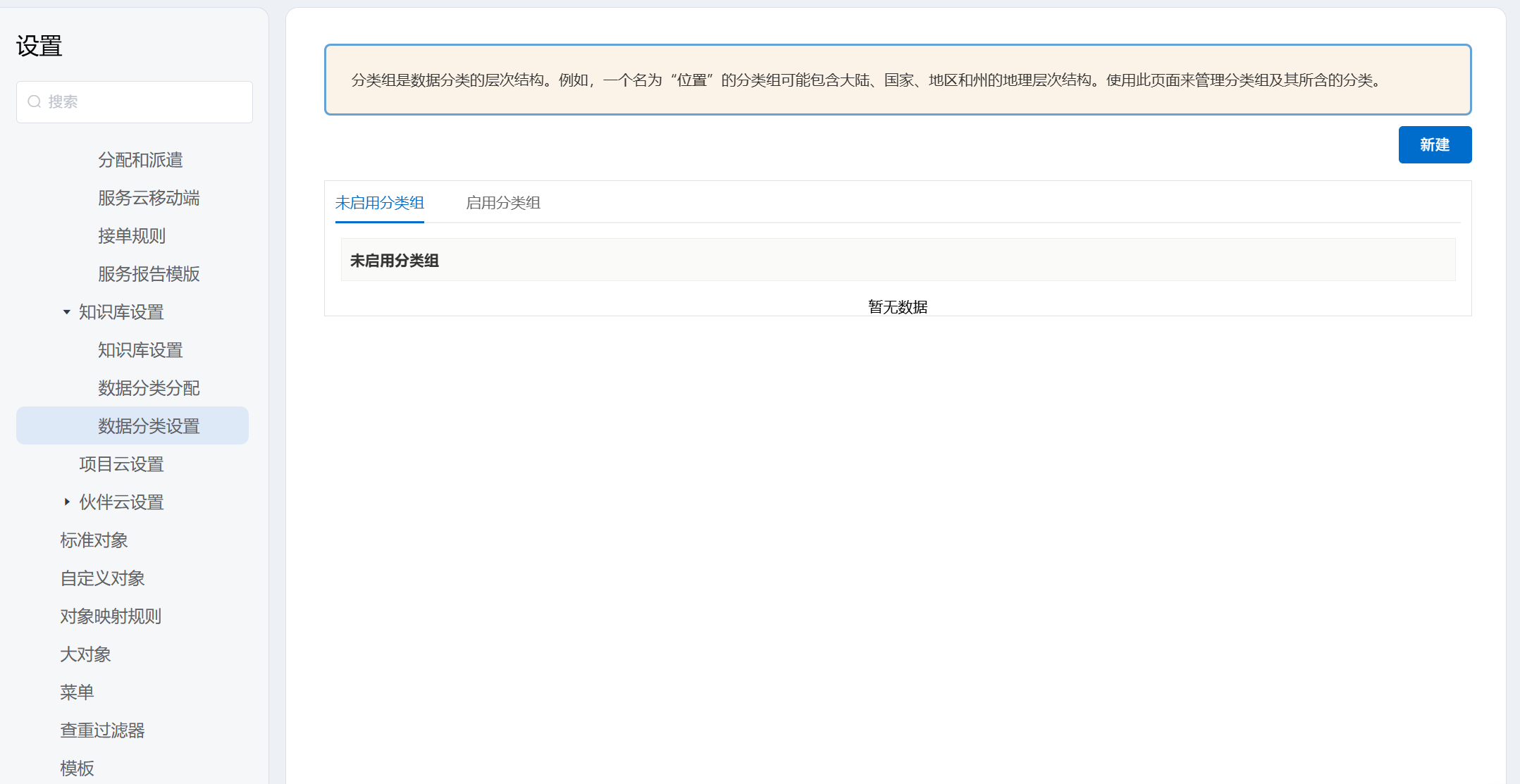1520x784 pixels.
Task: Open 项目云设置 menu entry
Action: tap(121, 464)
